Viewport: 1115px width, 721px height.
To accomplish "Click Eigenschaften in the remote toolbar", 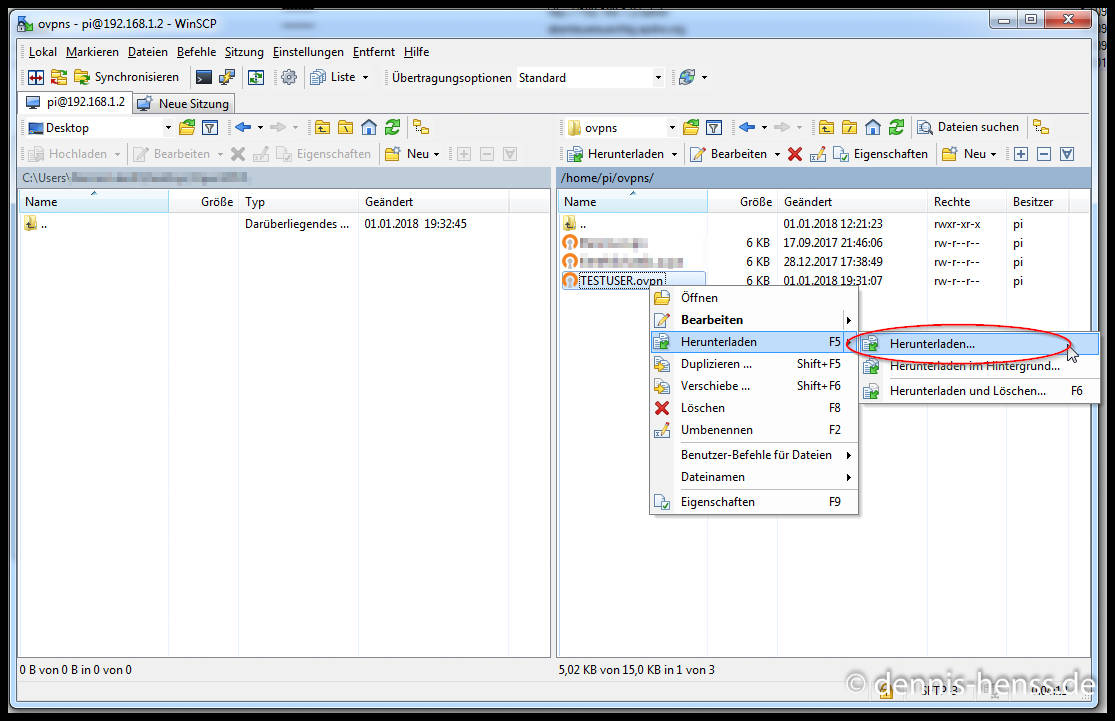I will click(x=880, y=154).
